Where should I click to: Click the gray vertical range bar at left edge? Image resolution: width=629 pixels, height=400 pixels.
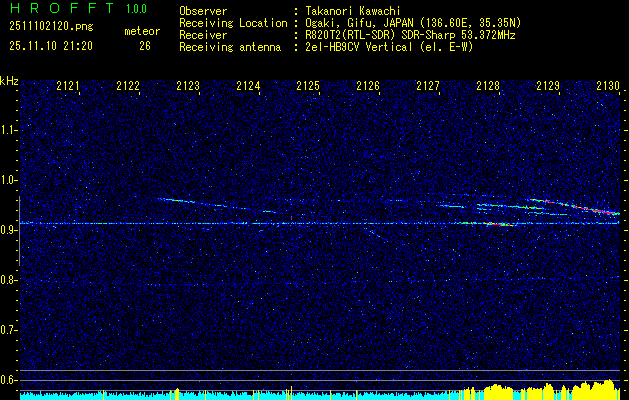tap(20, 231)
